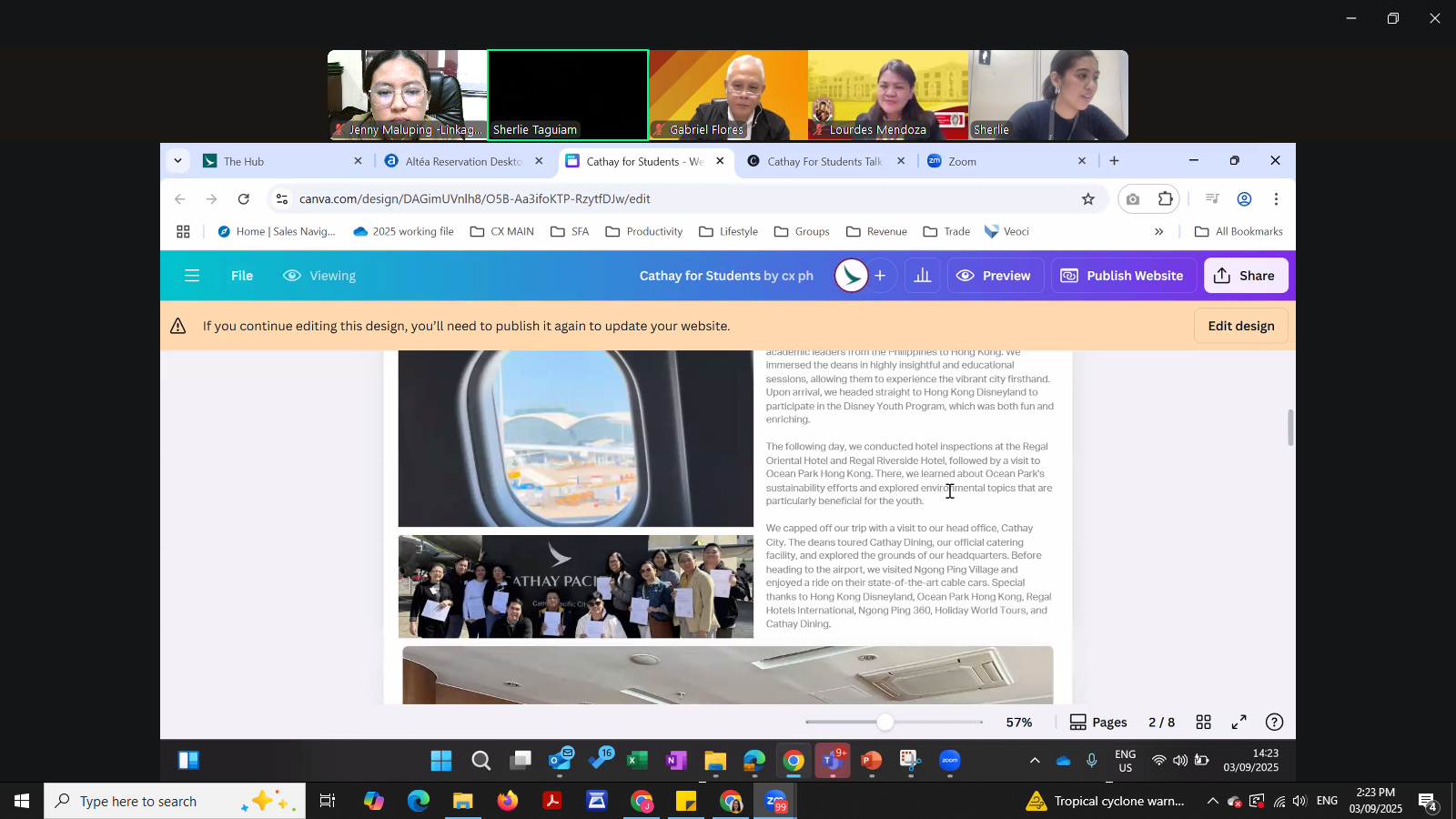This screenshot has height=819, width=1456.
Task: Show hidden system tray icons
Action: (x=1034, y=761)
